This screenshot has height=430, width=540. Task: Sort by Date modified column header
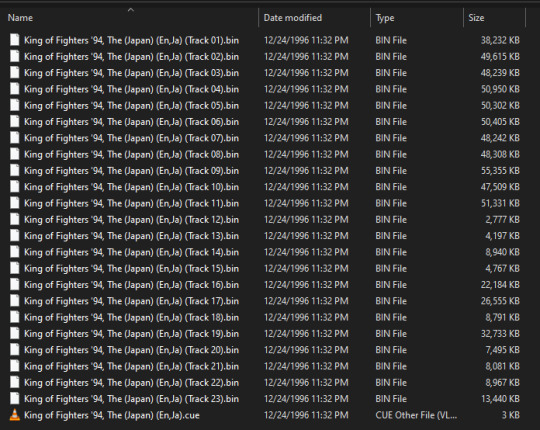pos(293,18)
